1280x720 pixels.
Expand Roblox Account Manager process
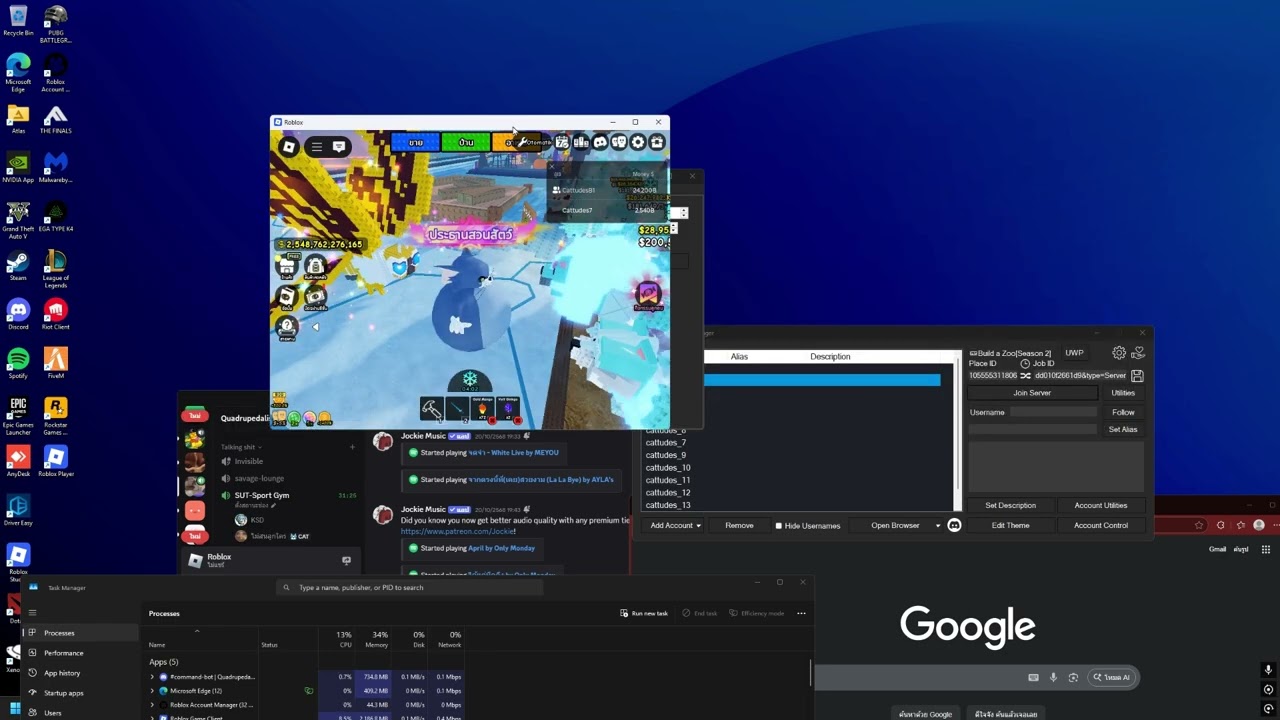pyautogui.click(x=152, y=705)
